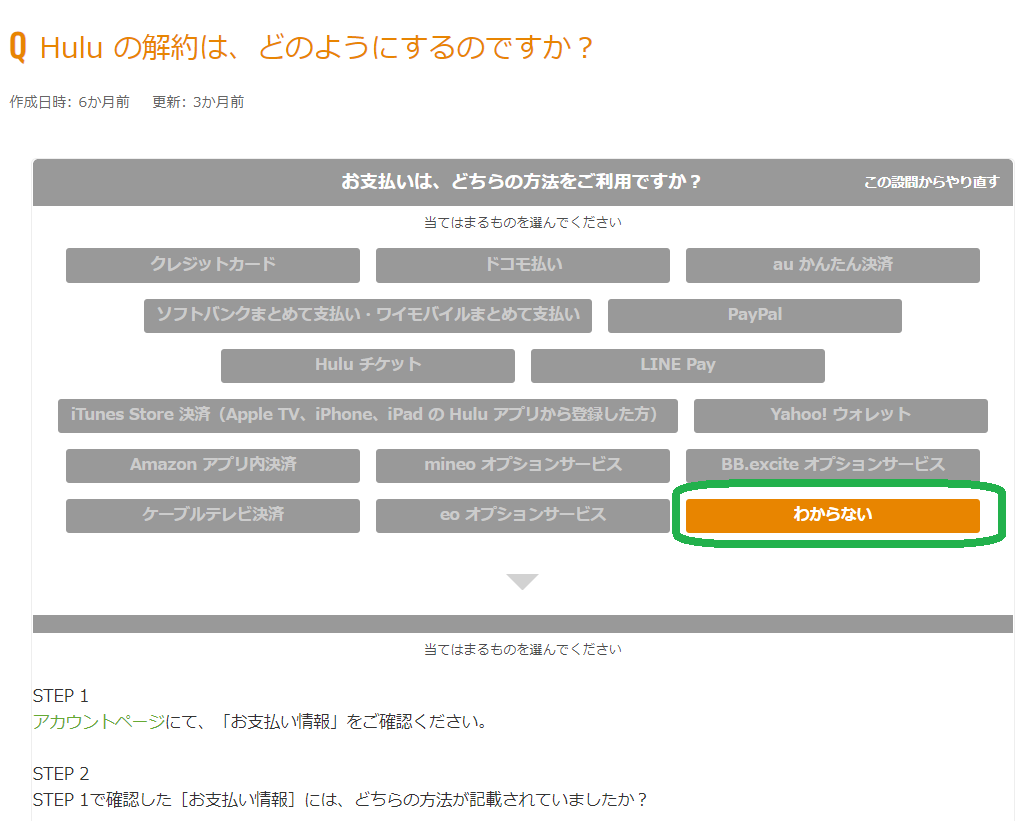Image resolution: width=1024 pixels, height=821 pixels.
Task: Click the STEP 1 heading
Action: (60, 696)
